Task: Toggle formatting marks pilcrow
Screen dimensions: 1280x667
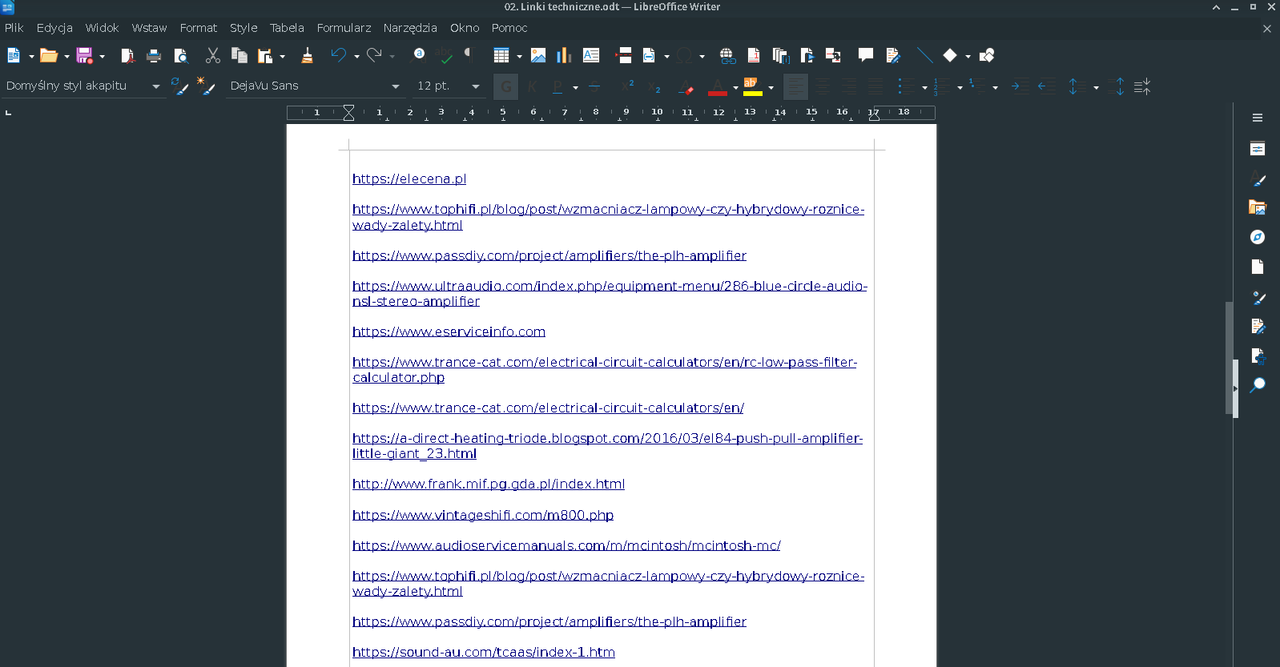Action: pyautogui.click(x=468, y=55)
